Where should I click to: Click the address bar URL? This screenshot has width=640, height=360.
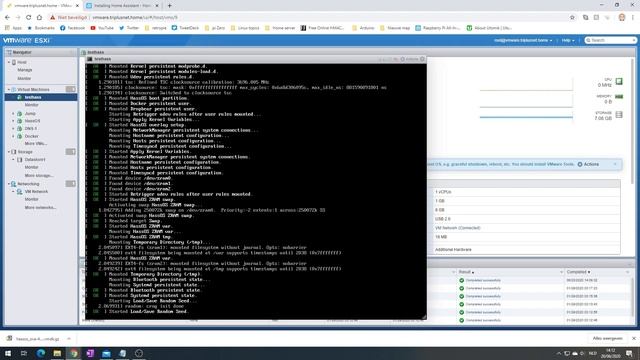pyautogui.click(x=135, y=18)
